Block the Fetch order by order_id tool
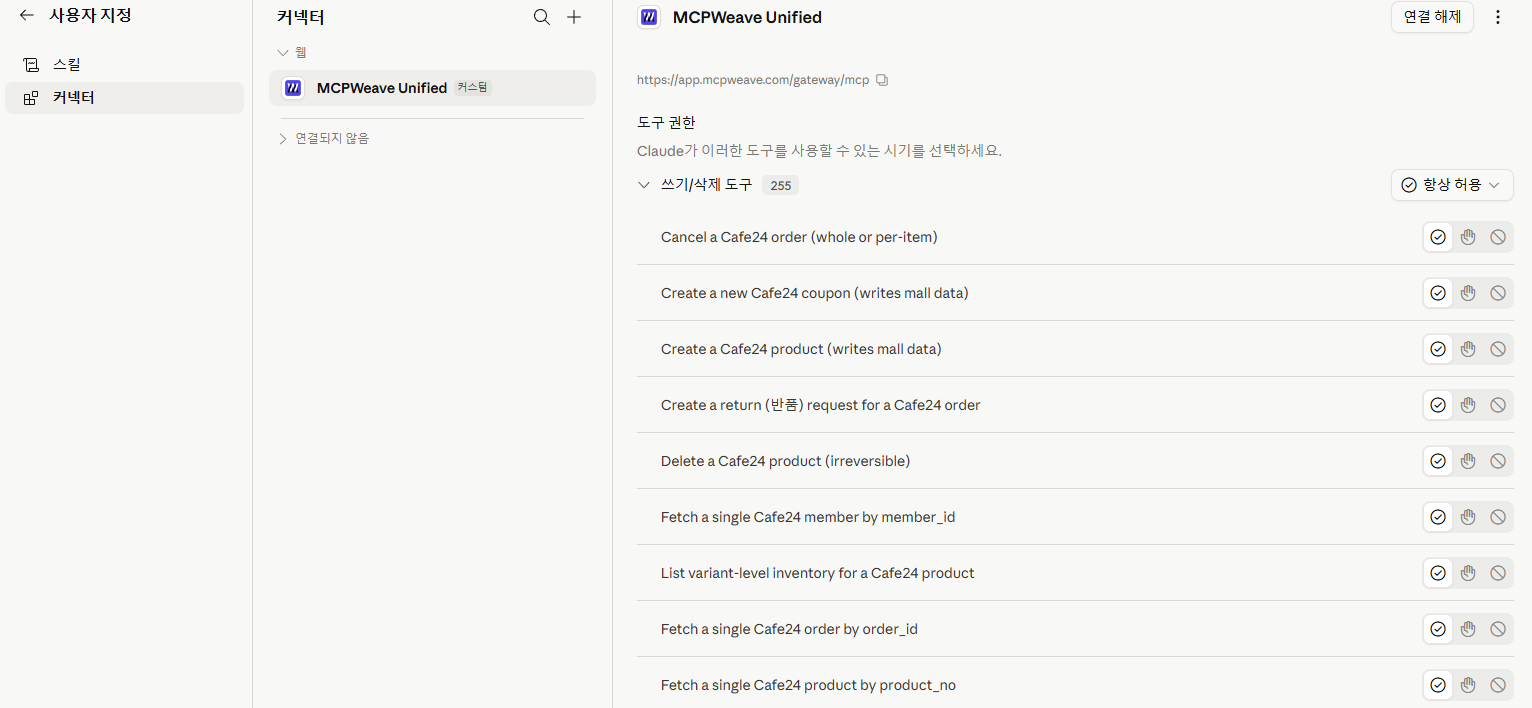The image size is (1532, 708). [1498, 629]
